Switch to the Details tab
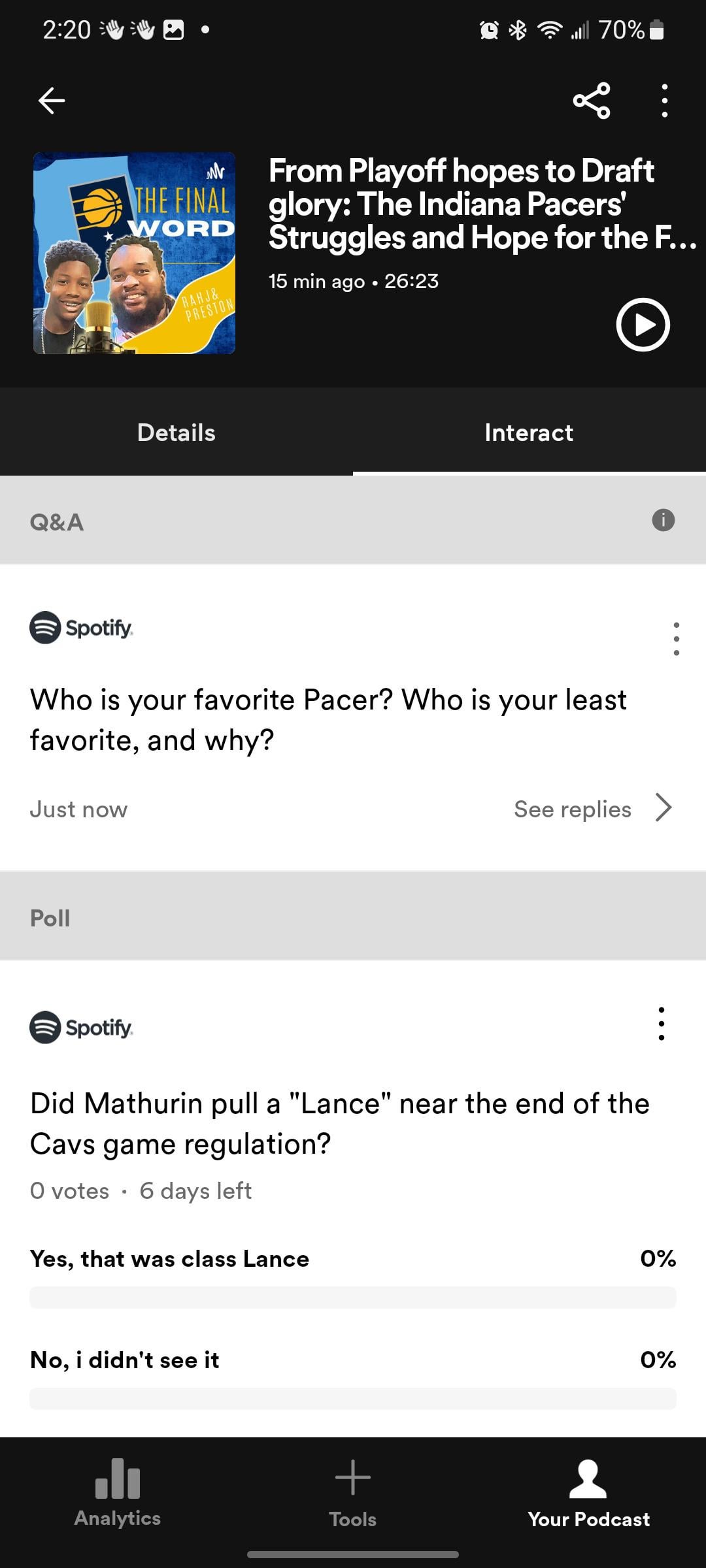The width and height of the screenshot is (706, 1568). point(176,433)
